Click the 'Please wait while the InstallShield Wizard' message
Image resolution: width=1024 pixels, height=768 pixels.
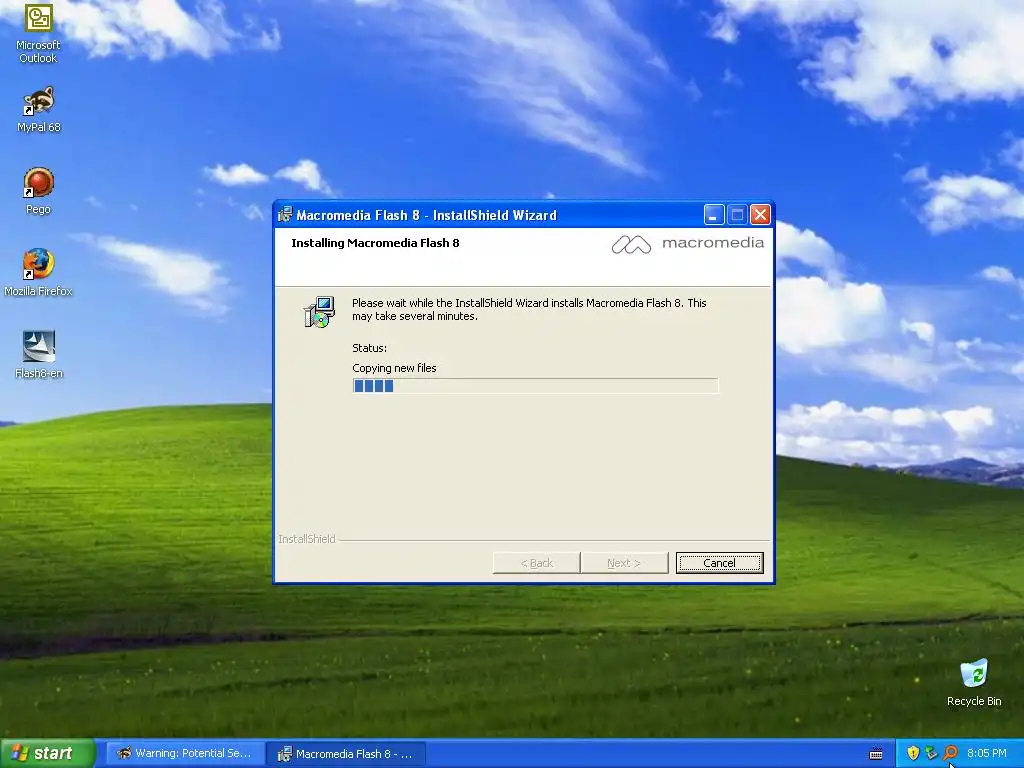(529, 310)
